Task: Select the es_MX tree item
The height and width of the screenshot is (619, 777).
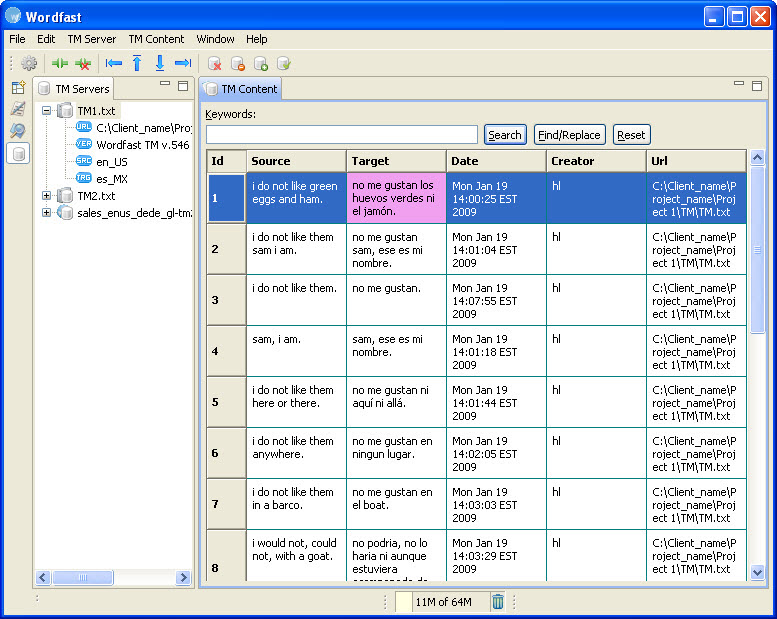Action: pyautogui.click(x=112, y=179)
